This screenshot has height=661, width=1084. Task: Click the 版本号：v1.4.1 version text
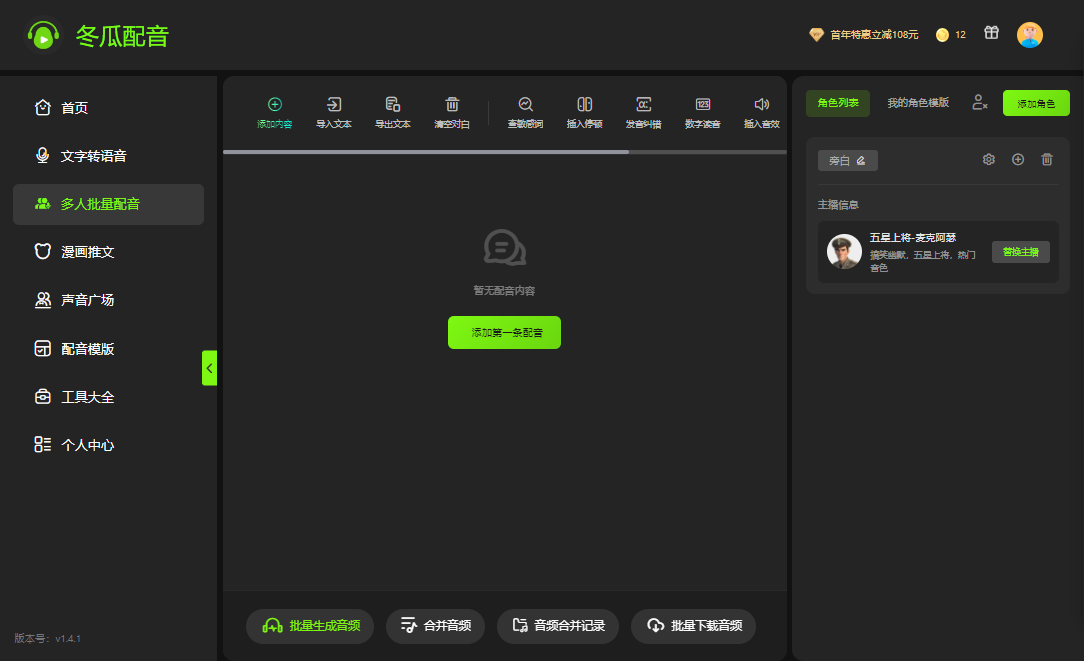[48, 638]
